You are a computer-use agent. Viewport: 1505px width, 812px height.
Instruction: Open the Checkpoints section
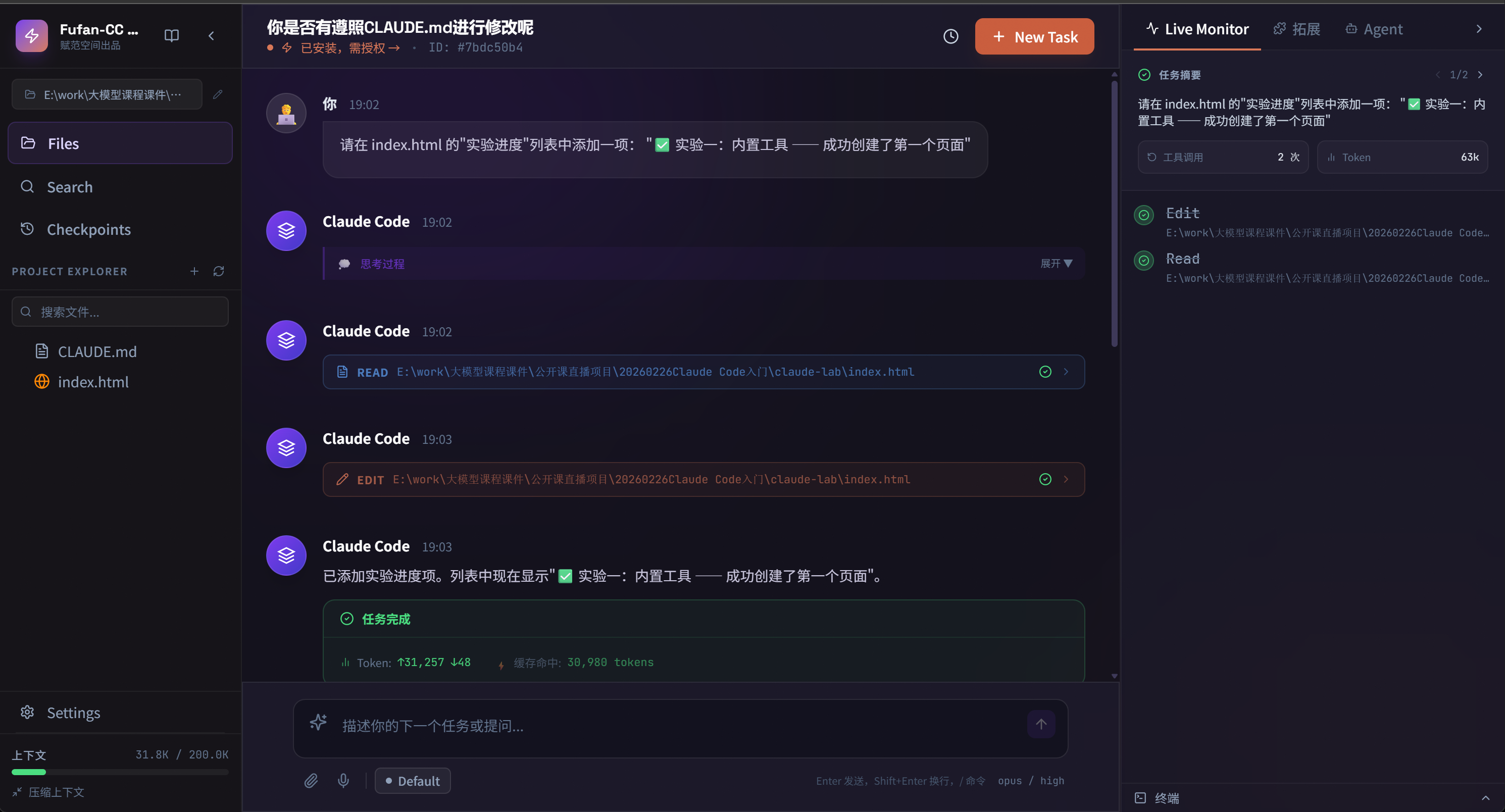tap(120, 230)
